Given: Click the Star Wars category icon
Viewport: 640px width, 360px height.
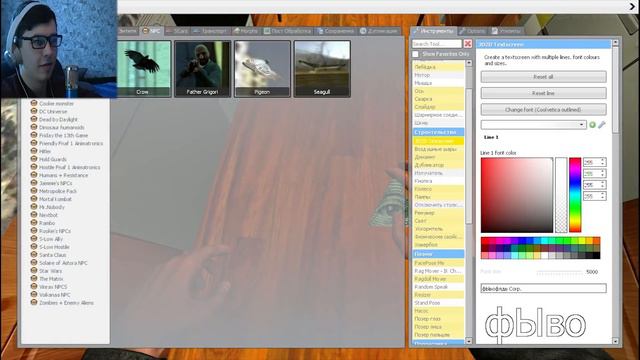Looking at the screenshot, I should pyautogui.click(x=34, y=270).
